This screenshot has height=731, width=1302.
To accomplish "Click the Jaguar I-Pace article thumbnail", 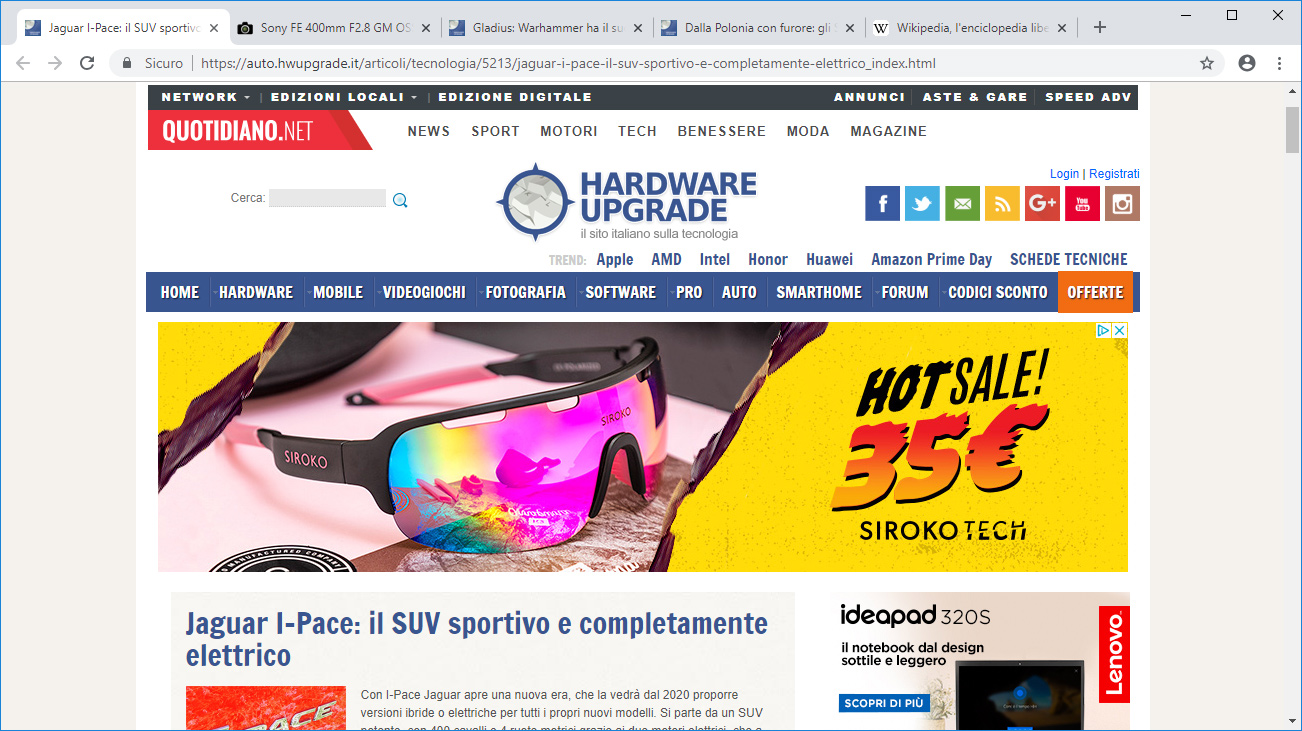I will point(265,708).
